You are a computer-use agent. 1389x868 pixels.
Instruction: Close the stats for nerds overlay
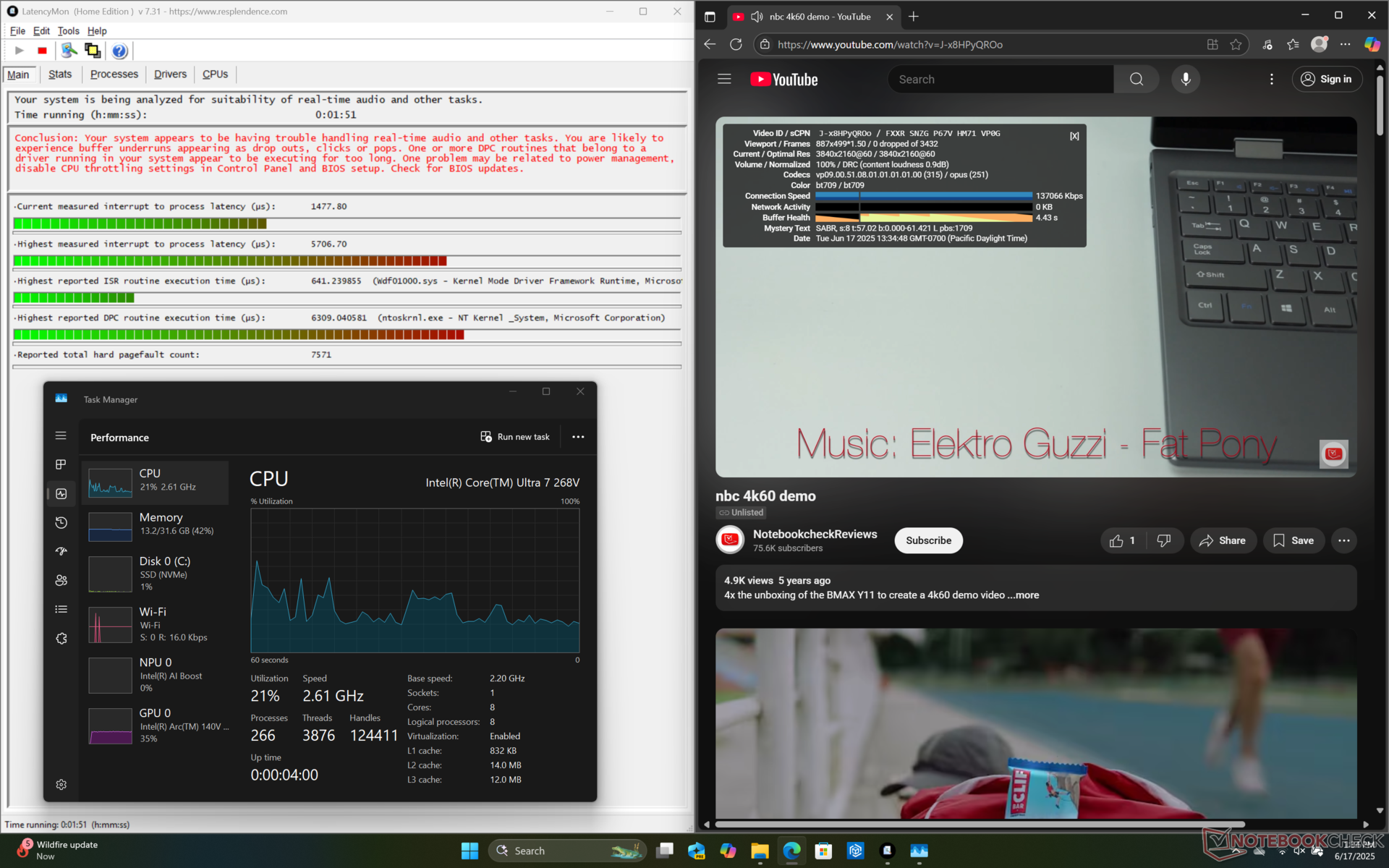pyautogui.click(x=1074, y=136)
